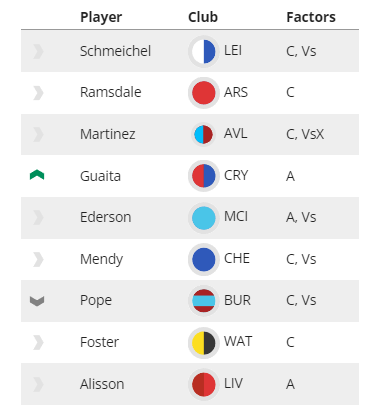Expand the chevron next to Alisson
Viewport: 377px width, 411px height.
(38, 384)
